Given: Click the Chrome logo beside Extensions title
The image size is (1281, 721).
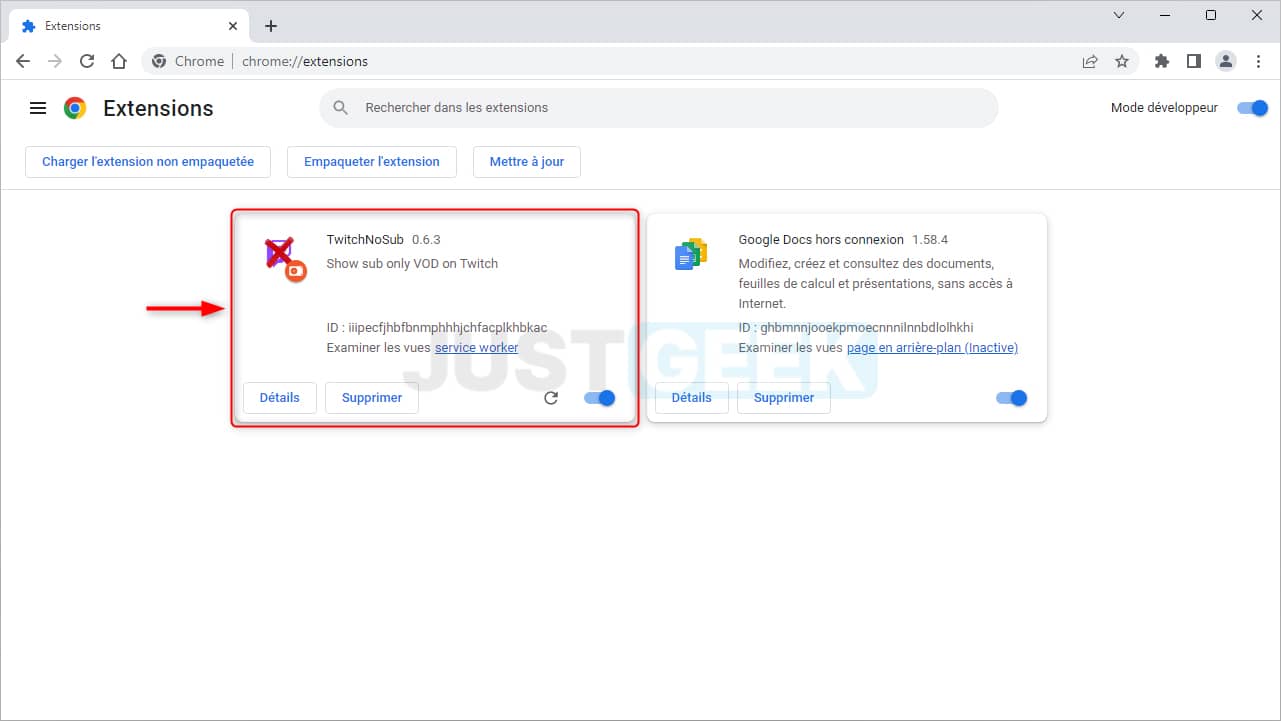Looking at the screenshot, I should pyautogui.click(x=75, y=108).
